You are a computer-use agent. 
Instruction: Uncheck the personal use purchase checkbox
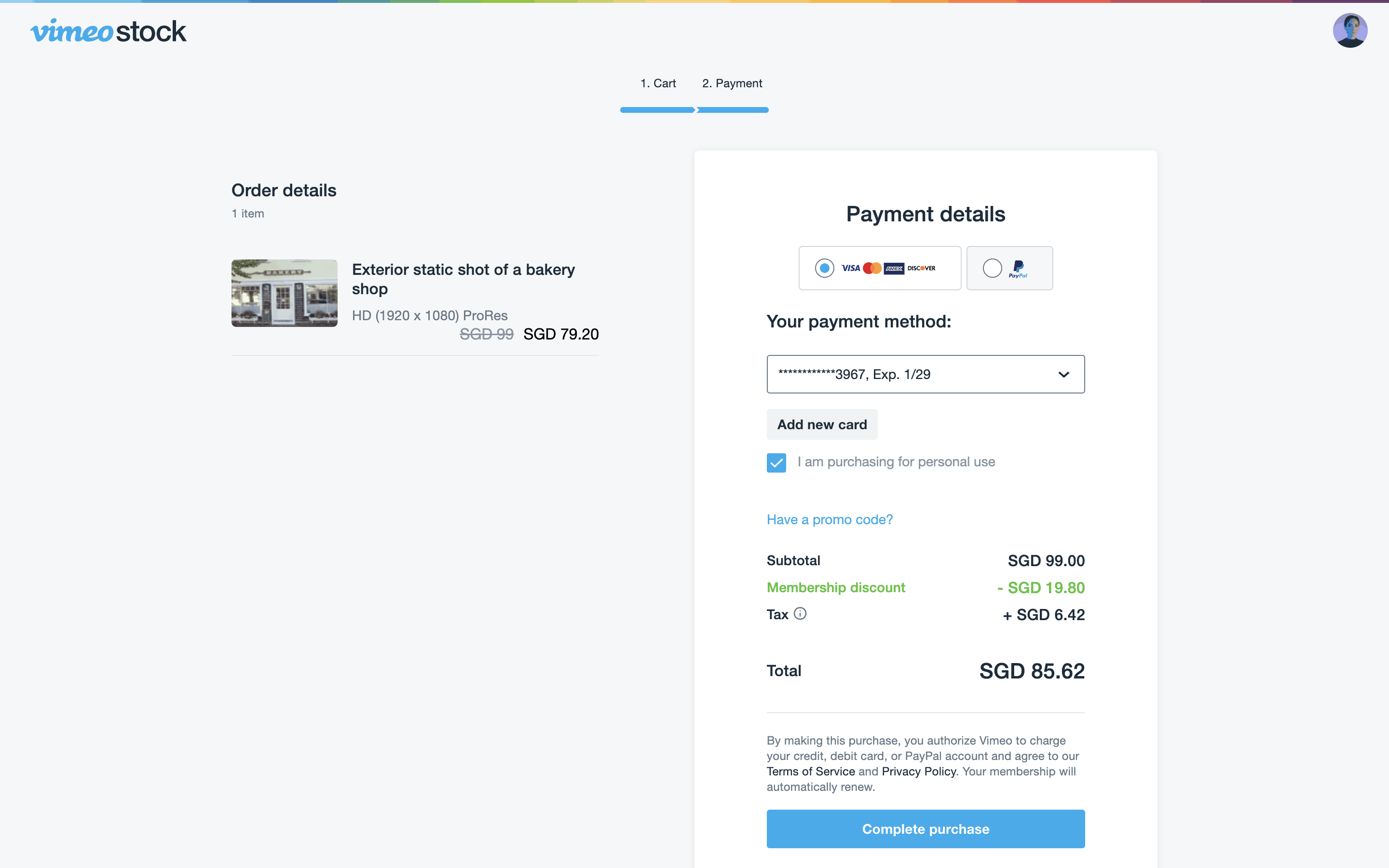pyautogui.click(x=776, y=463)
